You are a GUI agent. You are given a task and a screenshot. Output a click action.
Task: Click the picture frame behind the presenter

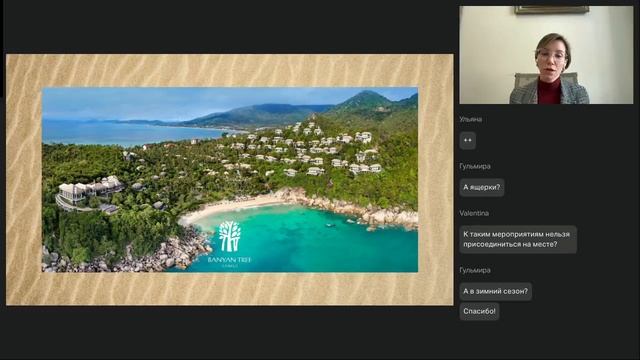551,10
